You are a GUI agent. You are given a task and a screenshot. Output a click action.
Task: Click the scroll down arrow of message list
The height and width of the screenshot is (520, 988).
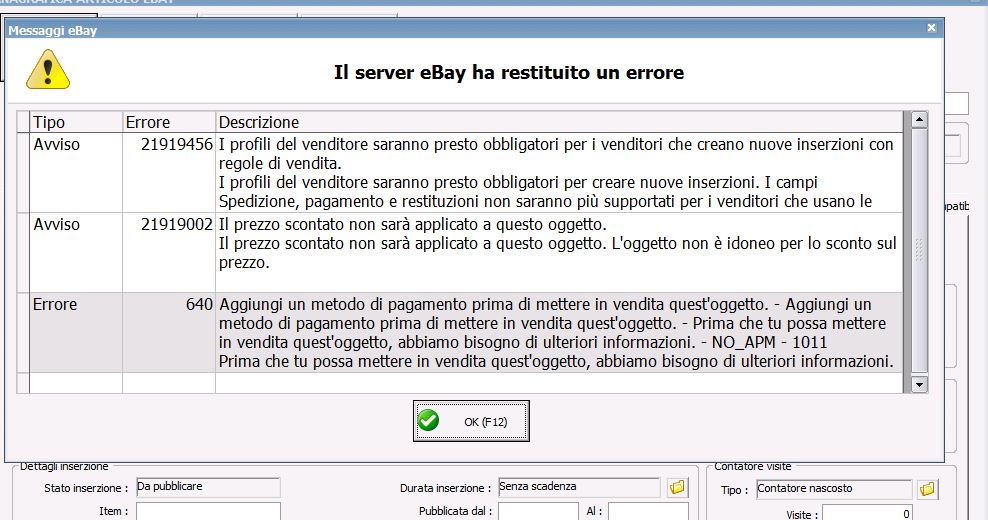(x=919, y=384)
